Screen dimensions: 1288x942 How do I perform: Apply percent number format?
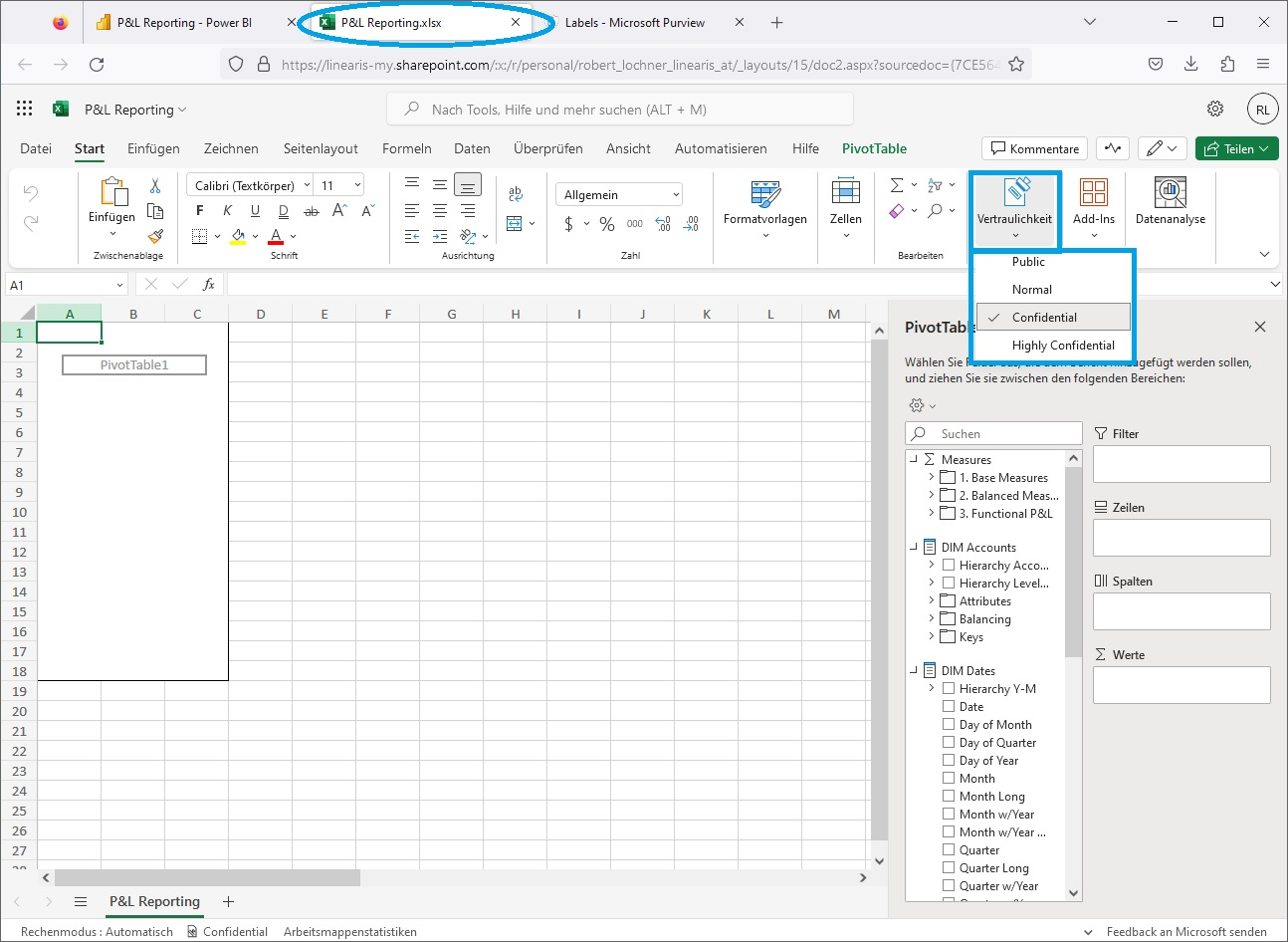coord(606,224)
